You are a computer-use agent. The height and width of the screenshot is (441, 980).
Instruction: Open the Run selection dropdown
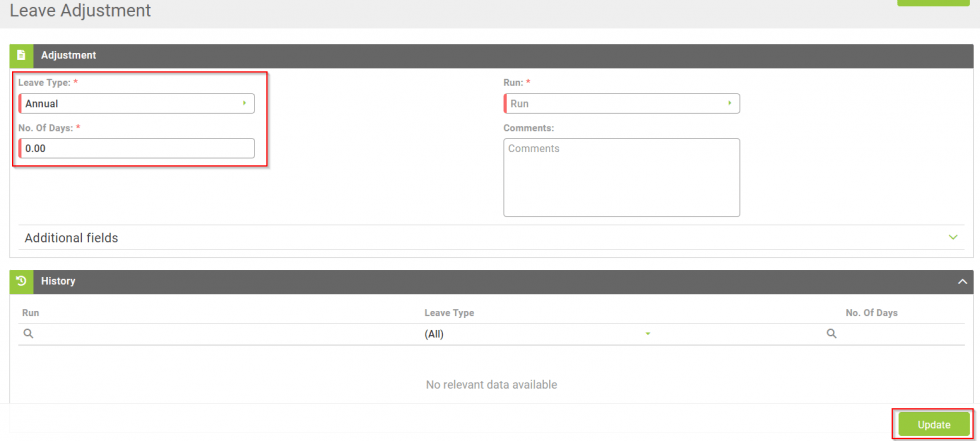[621, 103]
